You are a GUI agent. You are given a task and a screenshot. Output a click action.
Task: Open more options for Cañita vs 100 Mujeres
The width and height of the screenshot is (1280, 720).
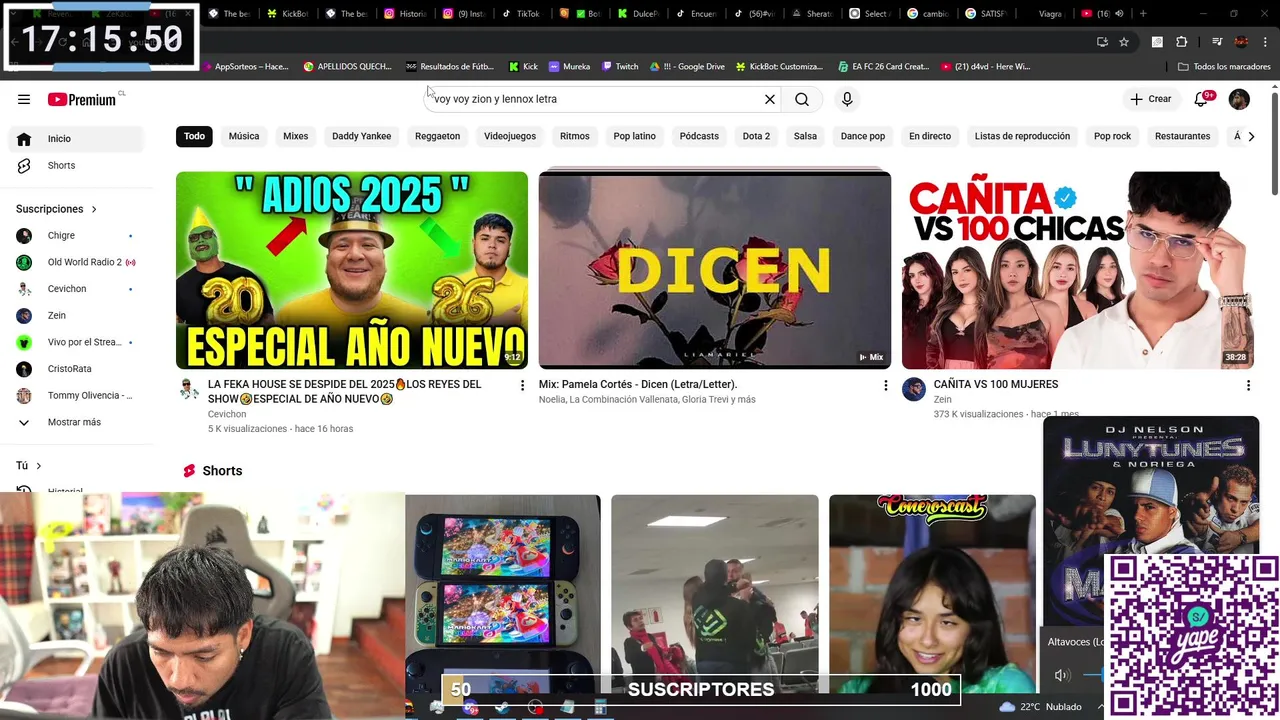(1248, 385)
